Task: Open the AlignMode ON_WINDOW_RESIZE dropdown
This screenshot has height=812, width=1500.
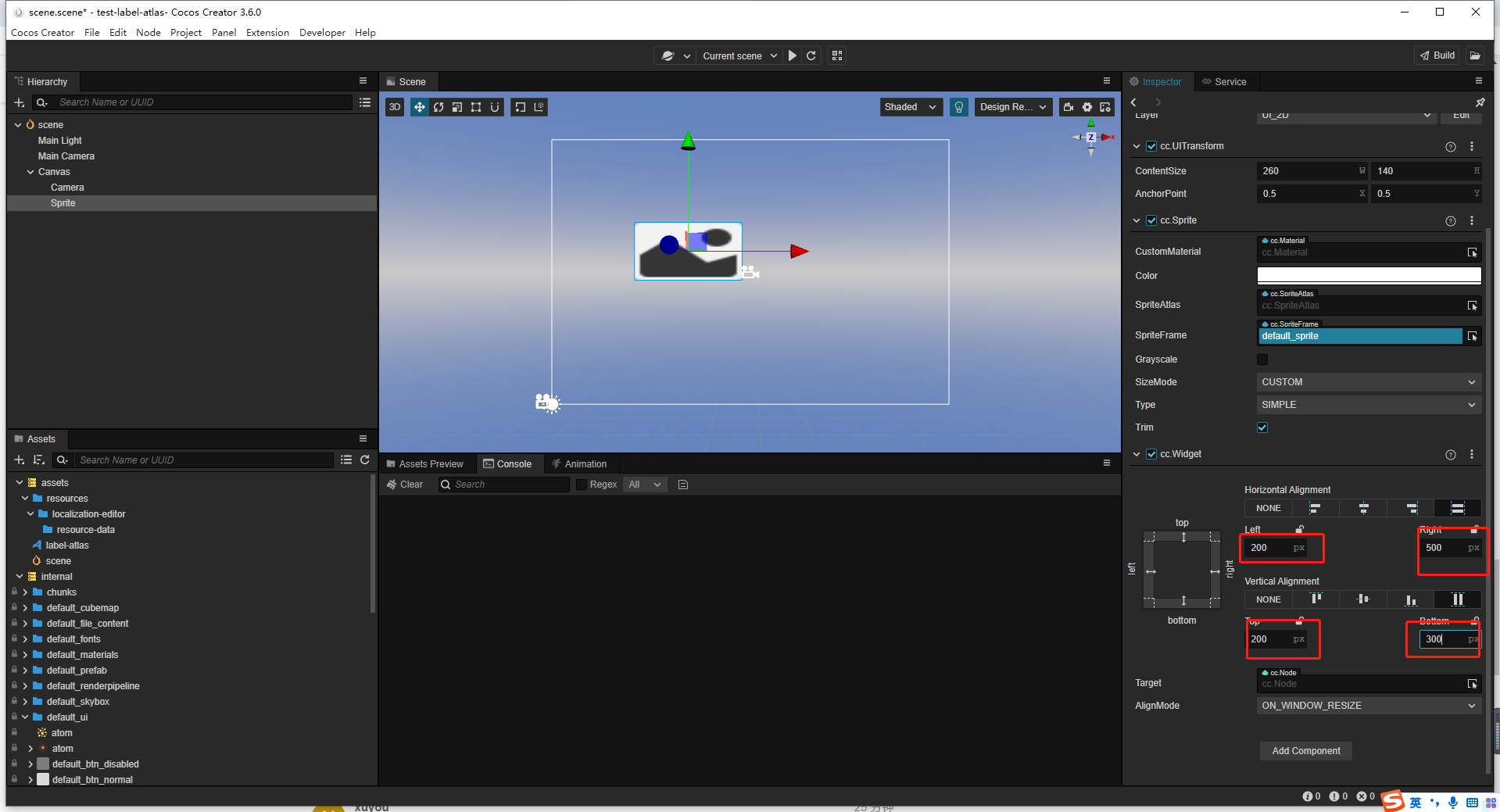Action: coord(1369,706)
